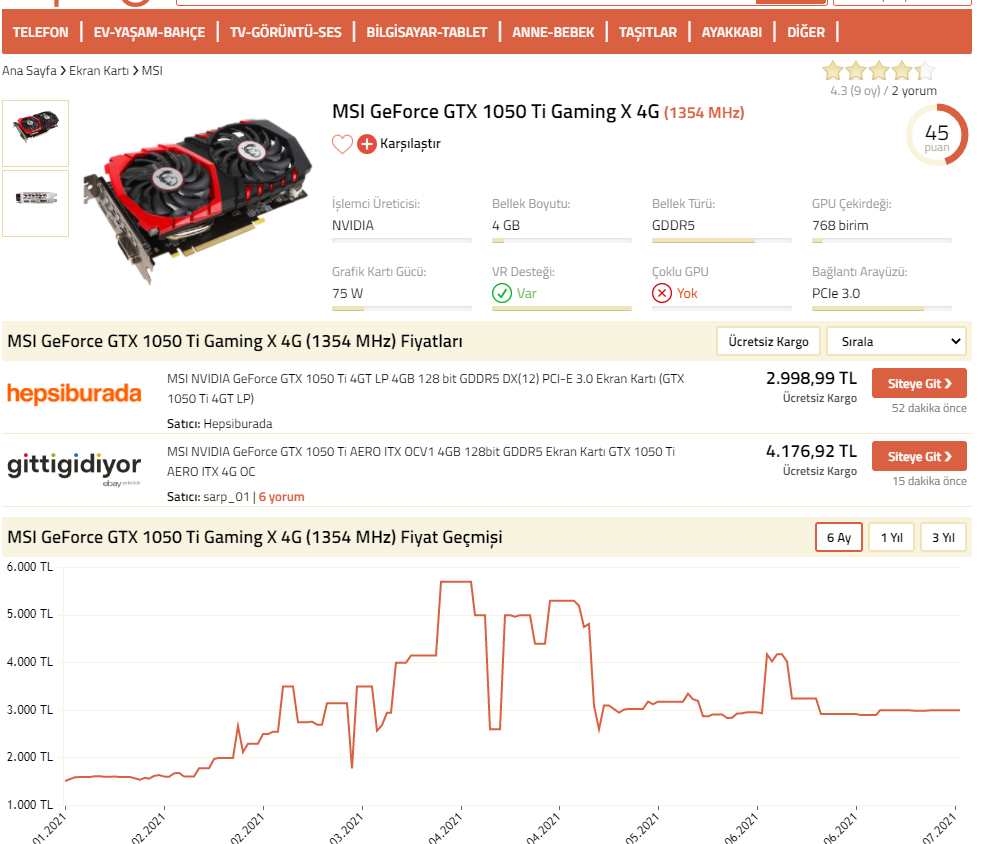This screenshot has height=844, width=985.
Task: Click the star rating icons
Action: tap(879, 70)
